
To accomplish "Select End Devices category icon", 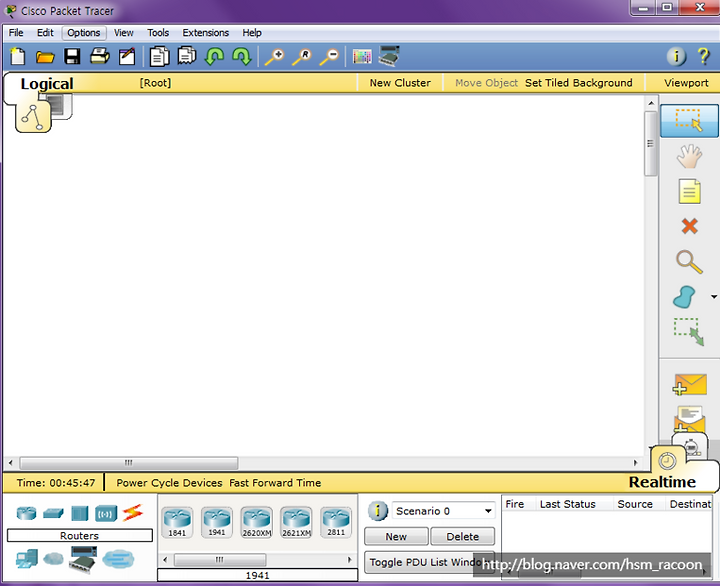I will (x=27, y=559).
